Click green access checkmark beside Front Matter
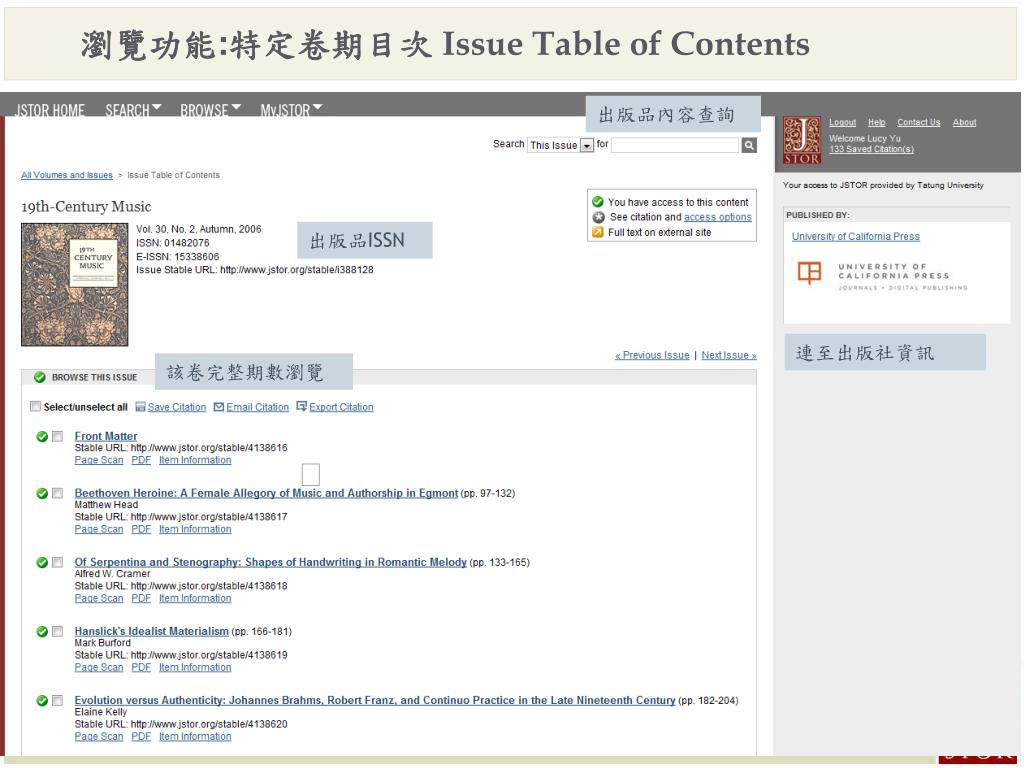The image size is (1024, 768). (42, 436)
